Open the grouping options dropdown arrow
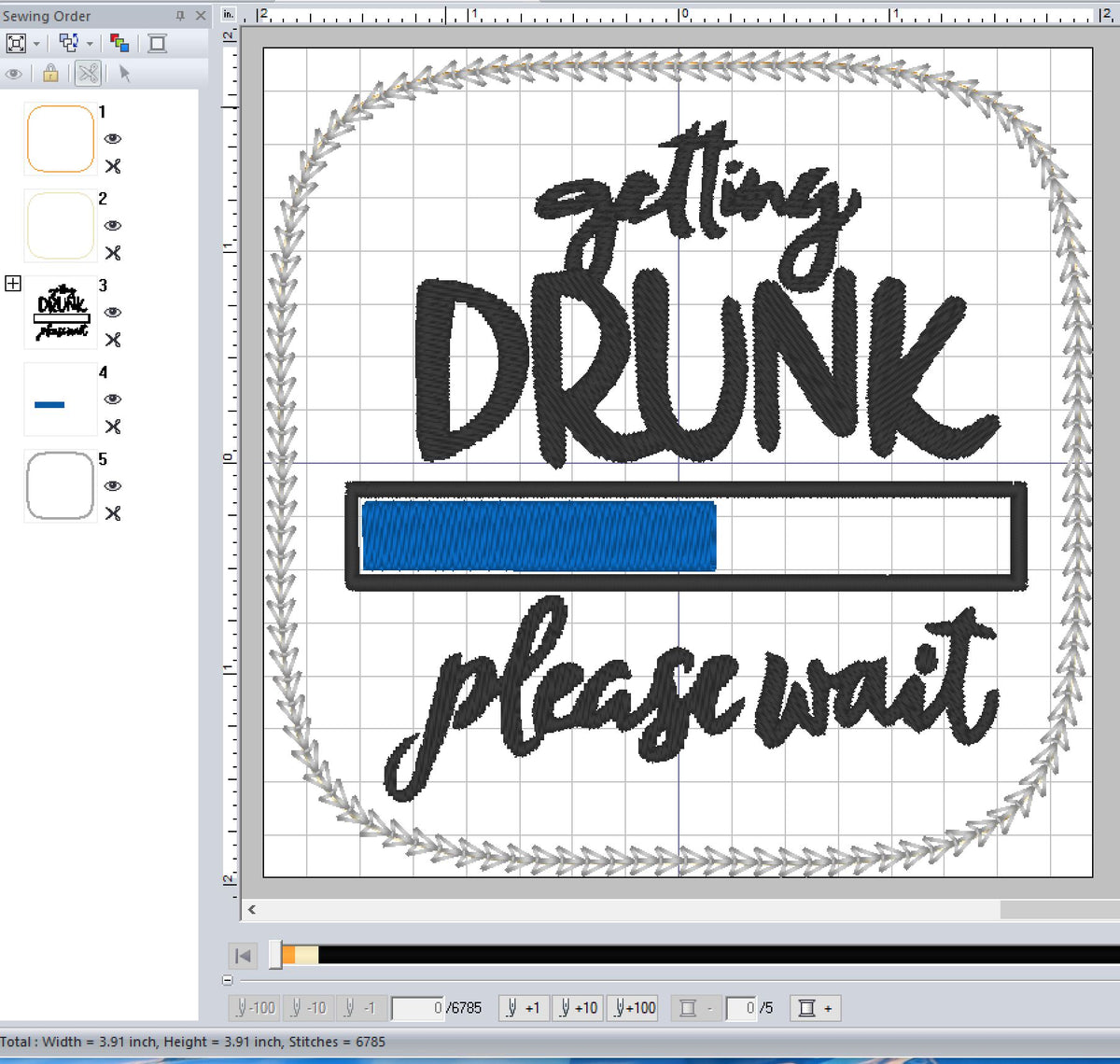1120x1064 pixels. click(x=89, y=43)
